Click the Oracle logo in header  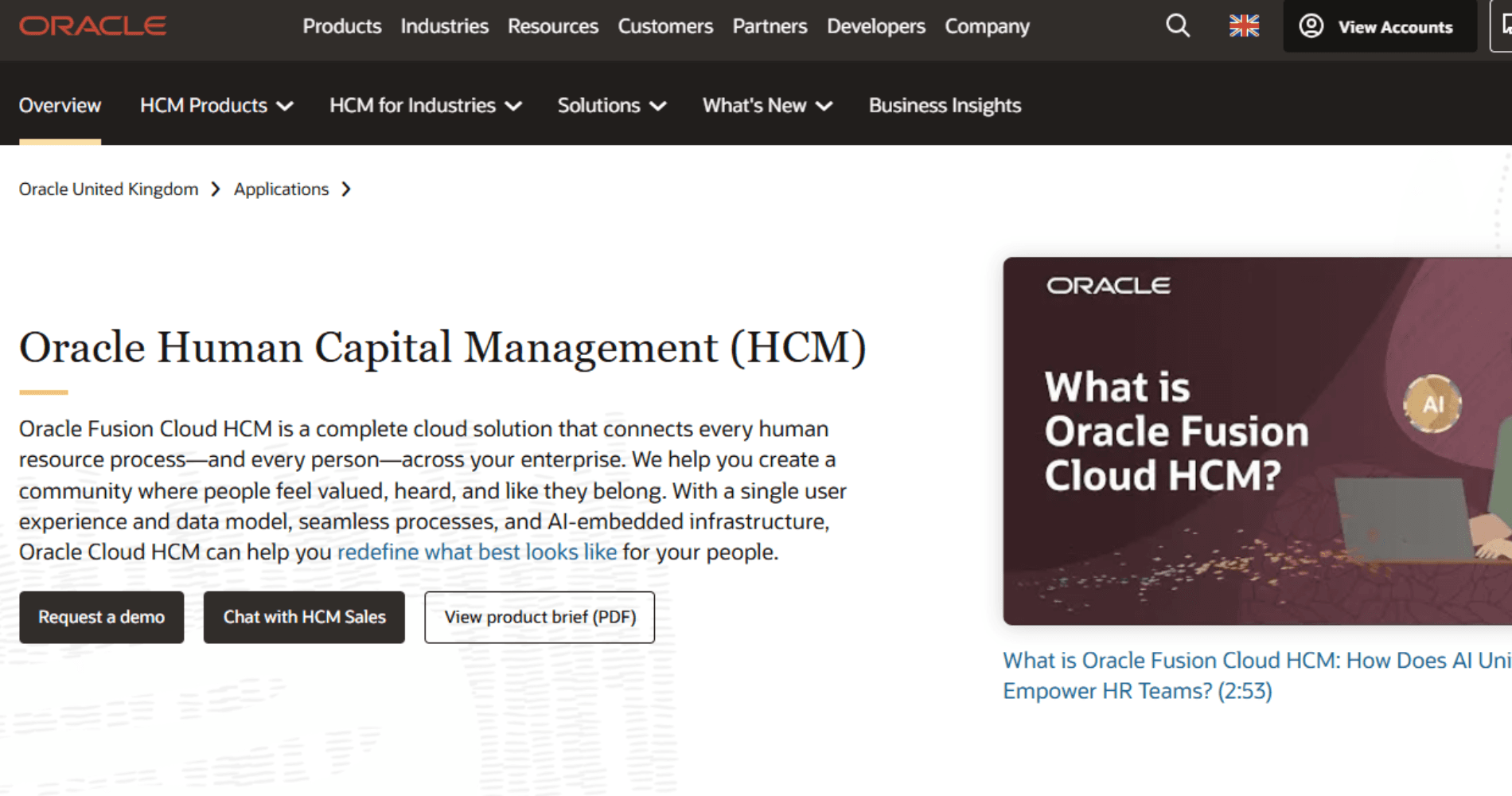coord(92,26)
